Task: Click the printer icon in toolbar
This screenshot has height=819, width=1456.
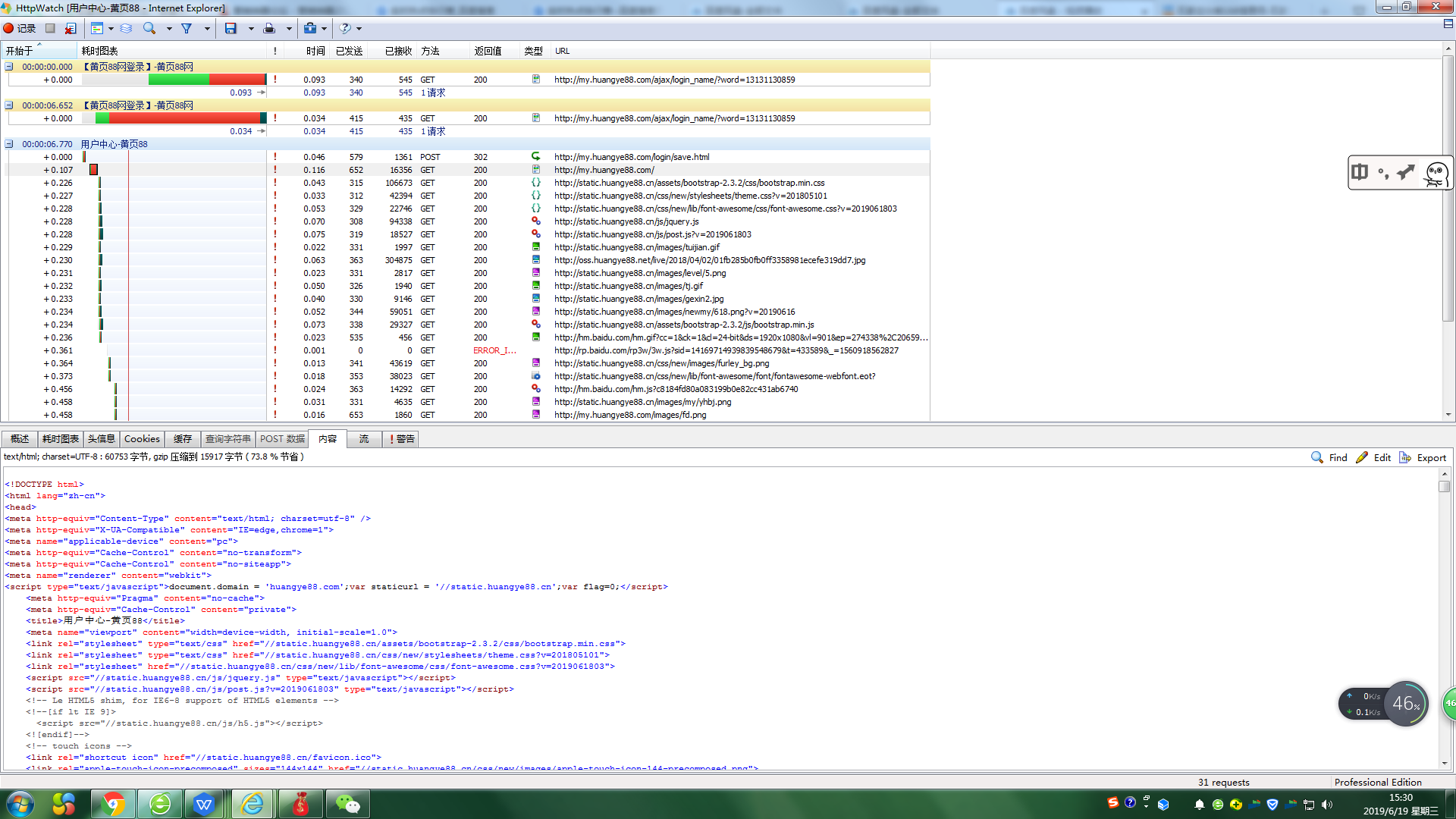Action: pos(269,28)
